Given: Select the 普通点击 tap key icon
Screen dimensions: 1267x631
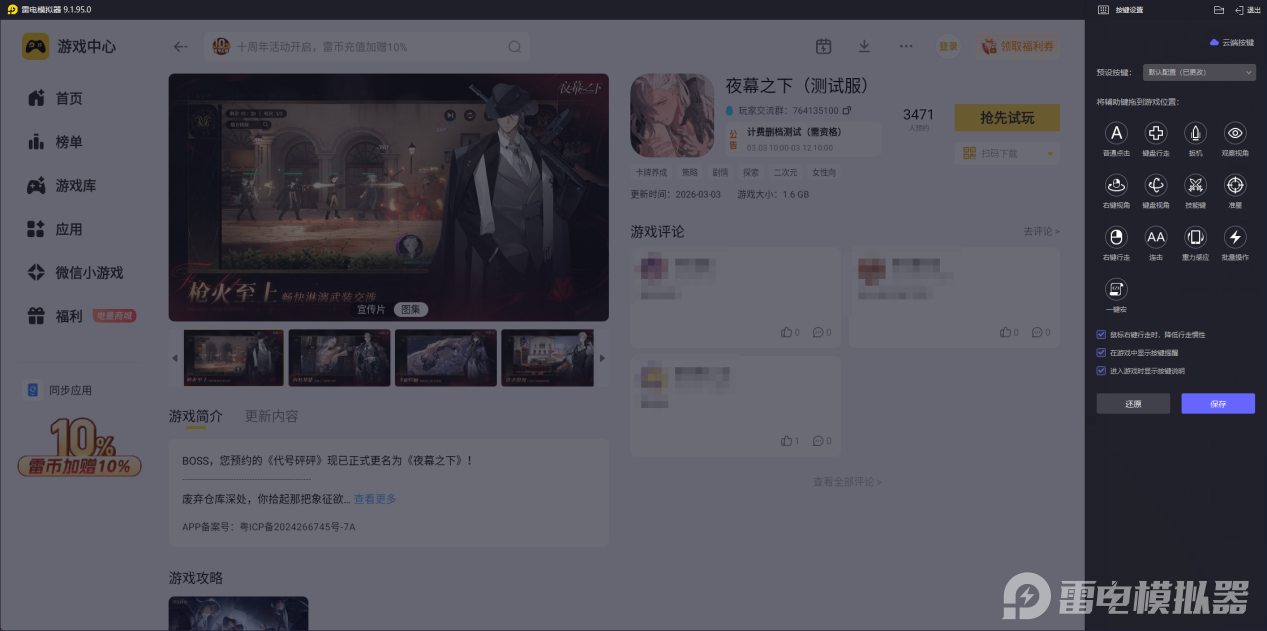Looking at the screenshot, I should pyautogui.click(x=1116, y=133).
